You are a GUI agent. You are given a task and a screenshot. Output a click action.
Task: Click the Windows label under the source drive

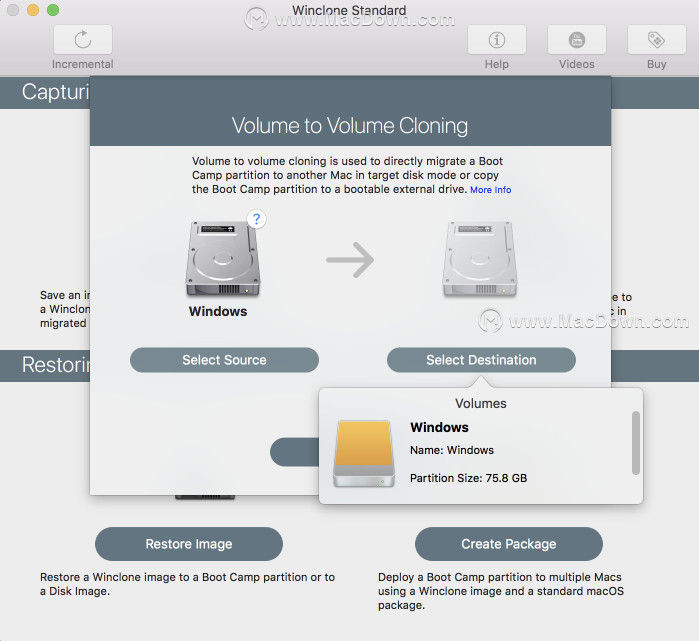[218, 311]
